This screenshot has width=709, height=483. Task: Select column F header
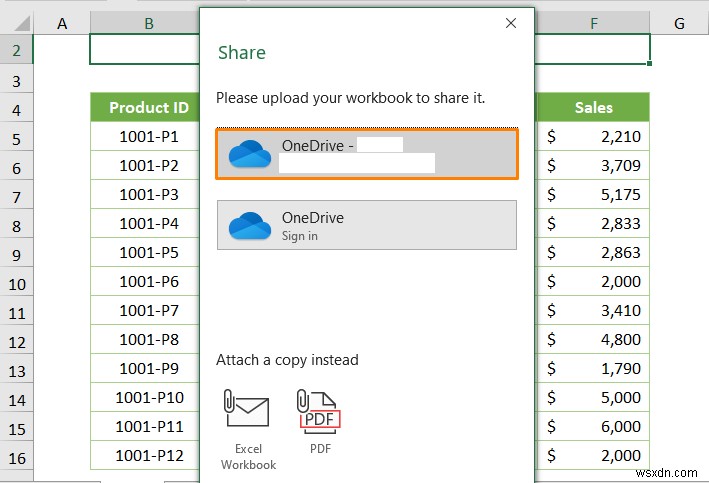tap(594, 23)
